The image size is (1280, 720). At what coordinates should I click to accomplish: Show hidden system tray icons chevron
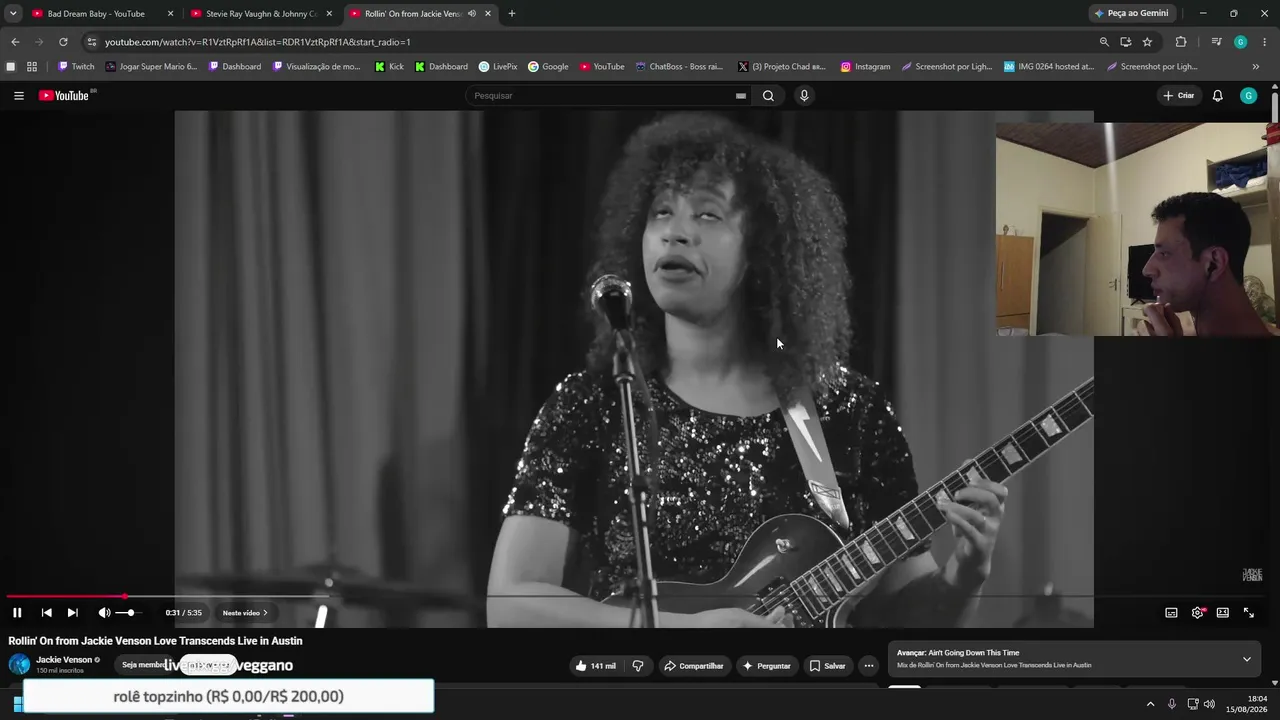(x=1150, y=704)
